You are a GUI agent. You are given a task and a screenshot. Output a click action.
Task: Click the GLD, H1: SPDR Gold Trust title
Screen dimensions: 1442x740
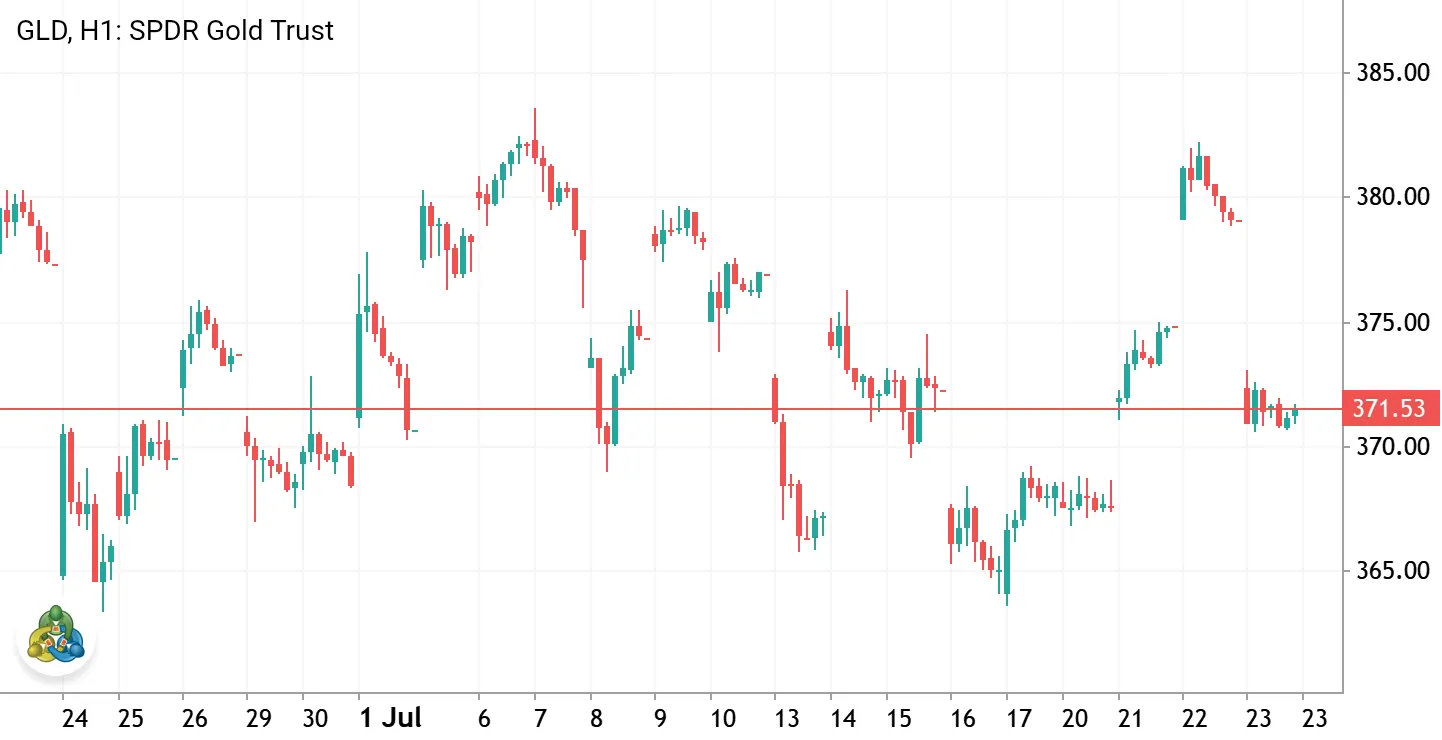click(175, 31)
